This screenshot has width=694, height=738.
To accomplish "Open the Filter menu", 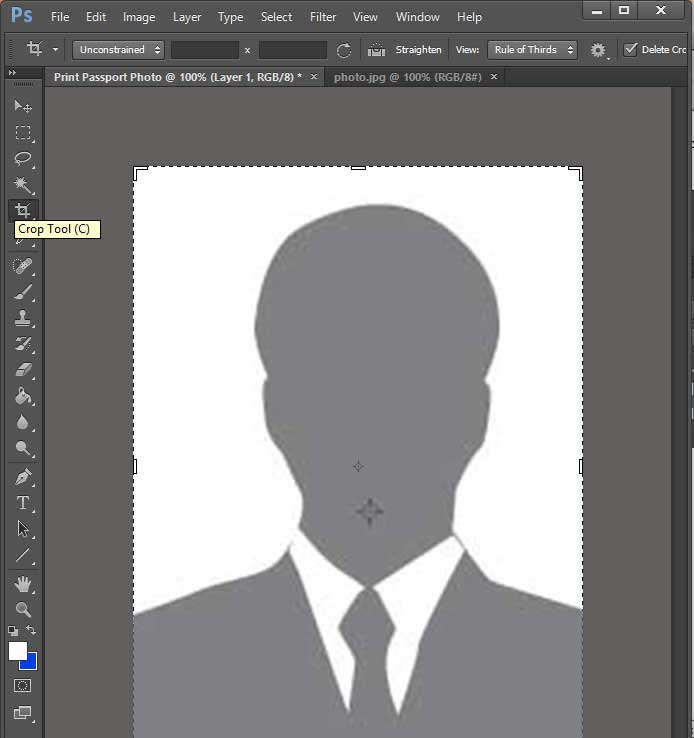I will coord(323,17).
